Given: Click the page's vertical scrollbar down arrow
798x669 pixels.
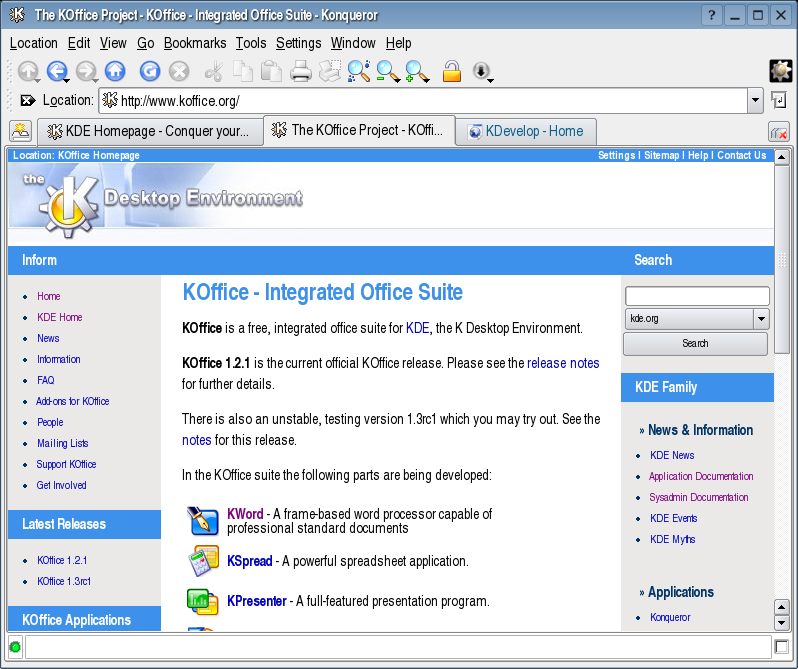Looking at the screenshot, I should tap(782, 623).
